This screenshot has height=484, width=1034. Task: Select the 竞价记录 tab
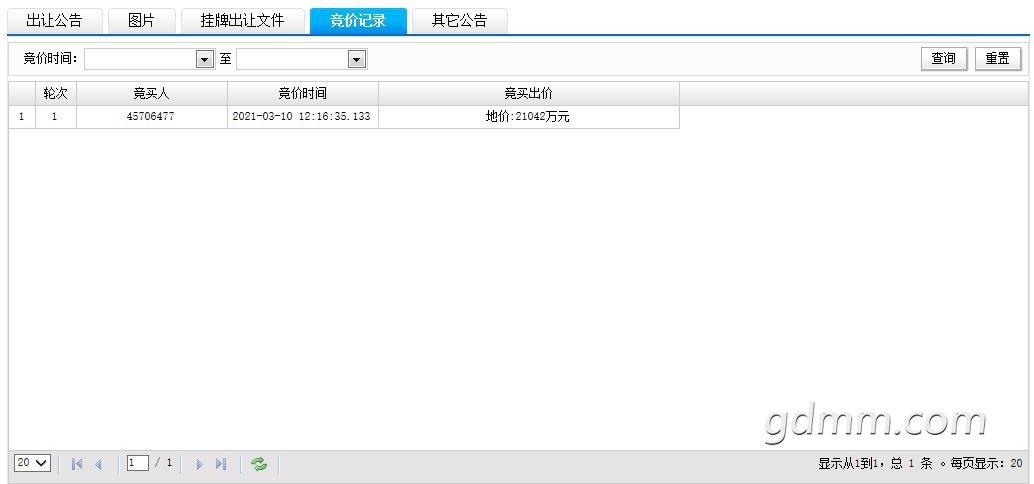(358, 21)
